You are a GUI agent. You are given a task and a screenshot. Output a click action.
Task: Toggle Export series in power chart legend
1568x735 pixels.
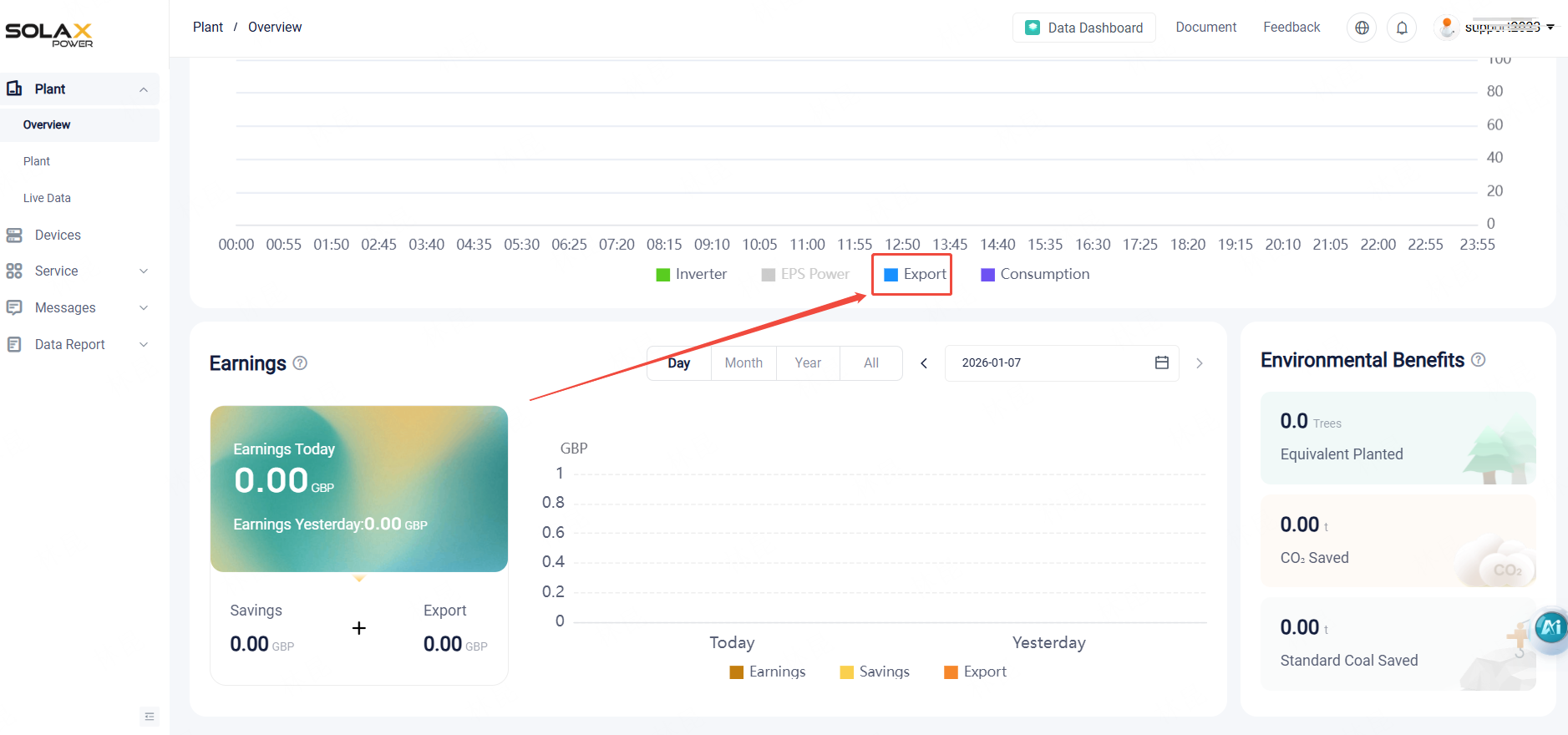[x=915, y=274]
